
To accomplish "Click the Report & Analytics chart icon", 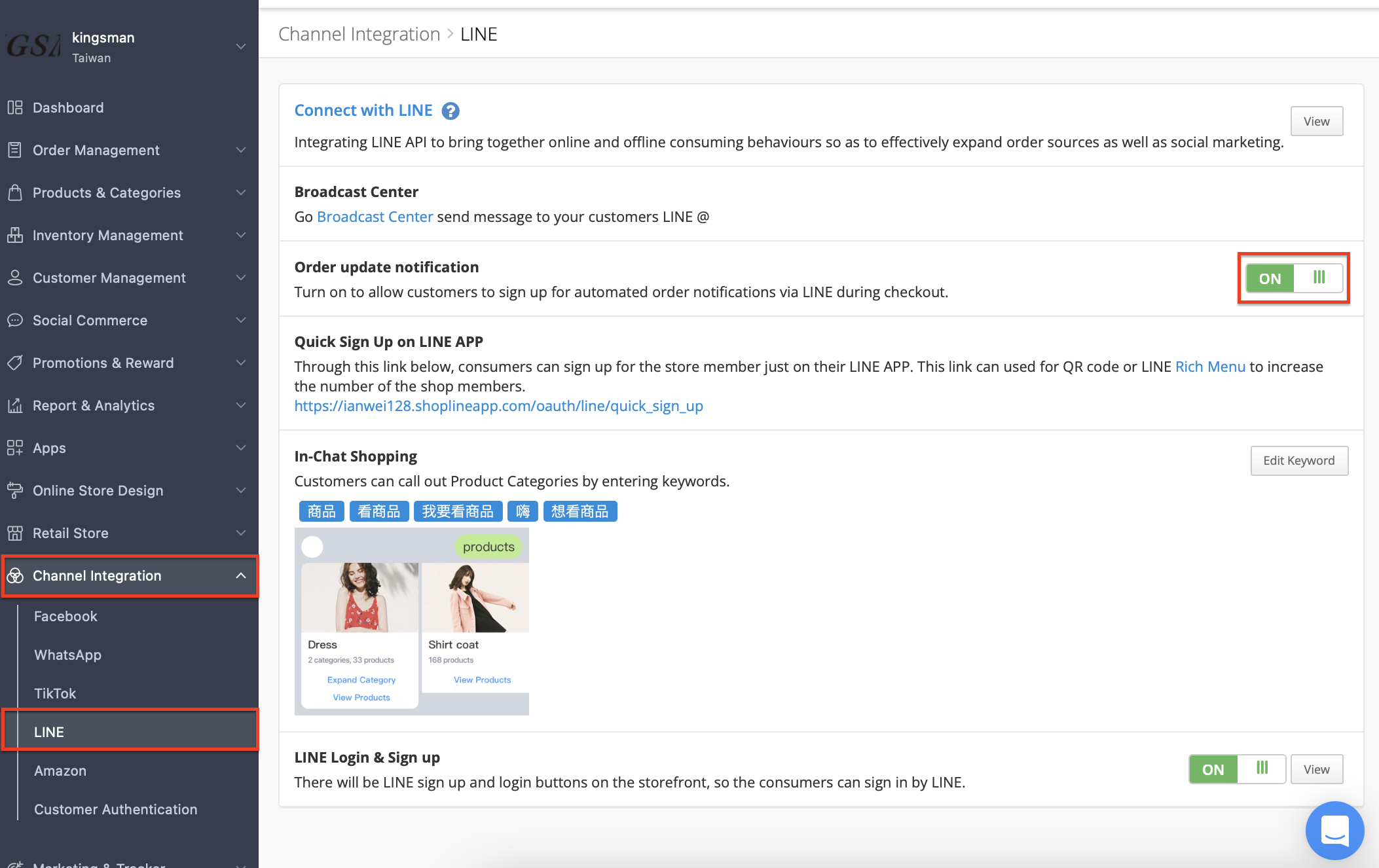I will coord(15,405).
